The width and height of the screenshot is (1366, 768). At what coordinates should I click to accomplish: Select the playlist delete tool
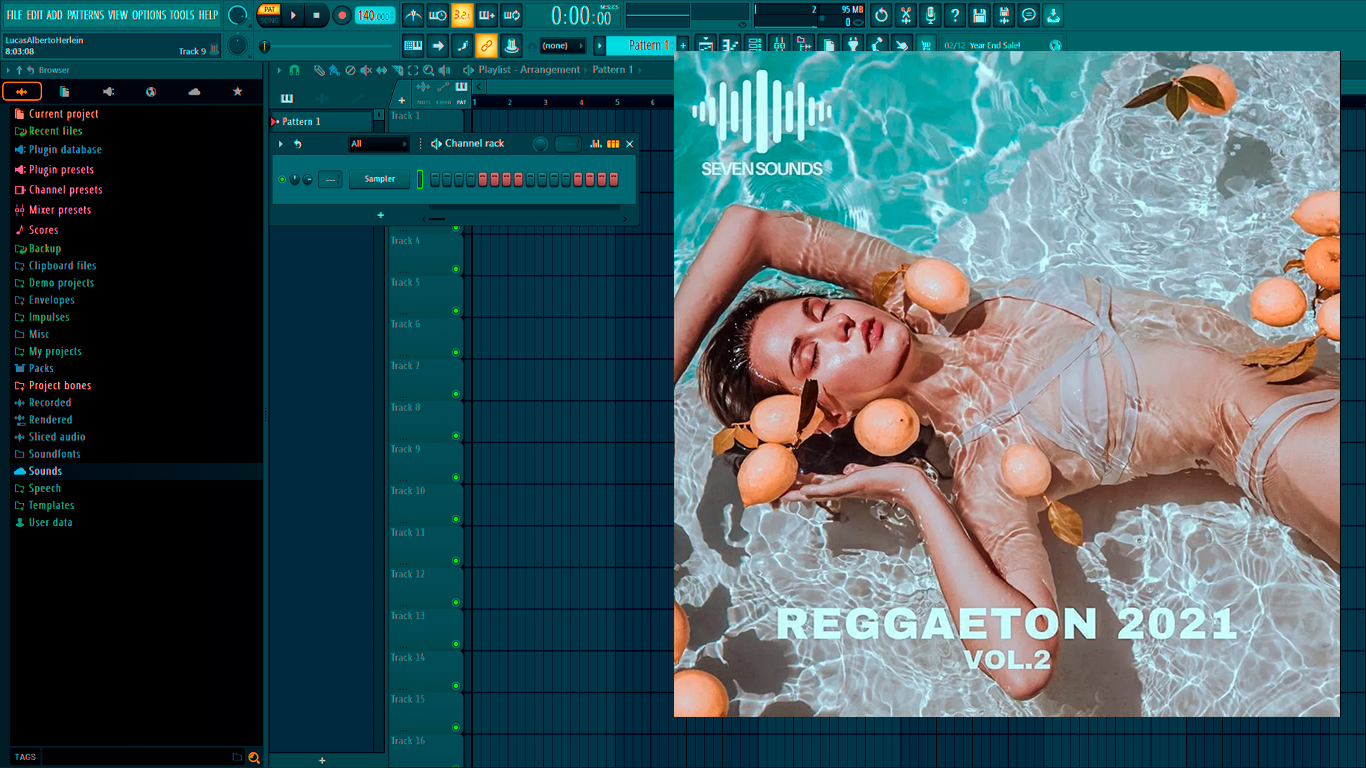(350, 70)
